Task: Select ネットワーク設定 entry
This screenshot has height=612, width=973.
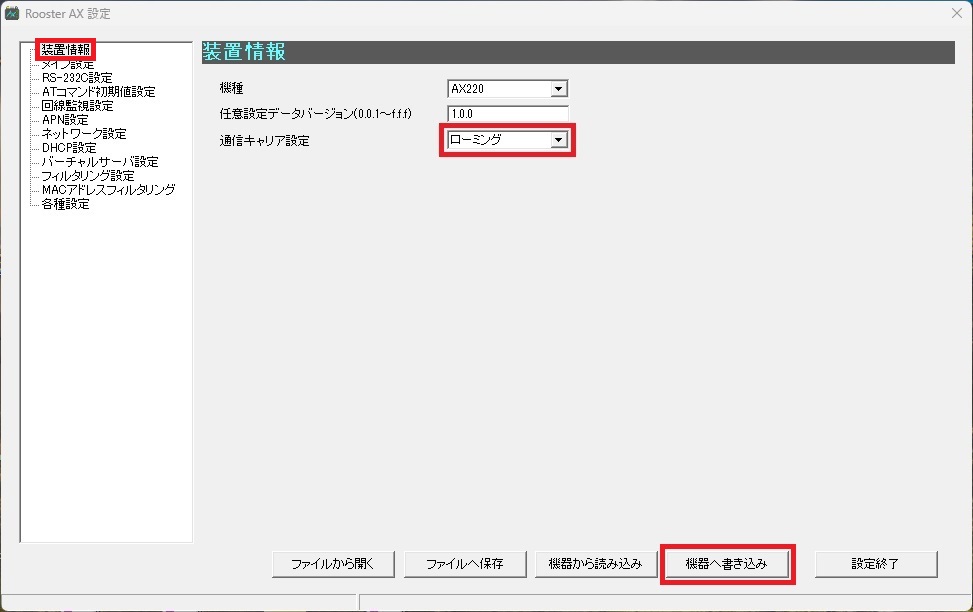Action: (84, 133)
